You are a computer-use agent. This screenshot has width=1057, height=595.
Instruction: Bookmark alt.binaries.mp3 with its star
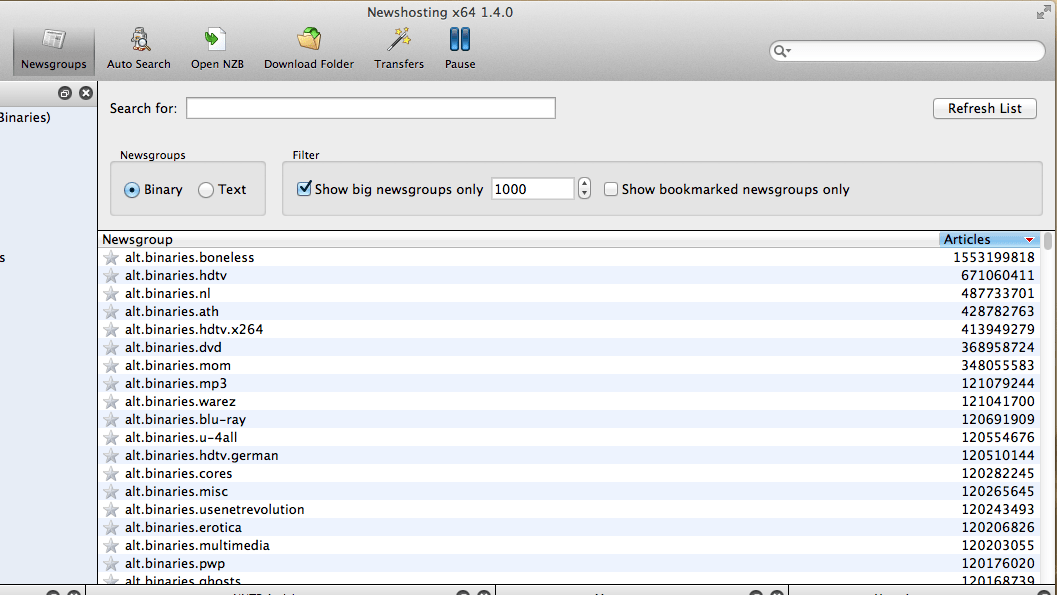(111, 383)
